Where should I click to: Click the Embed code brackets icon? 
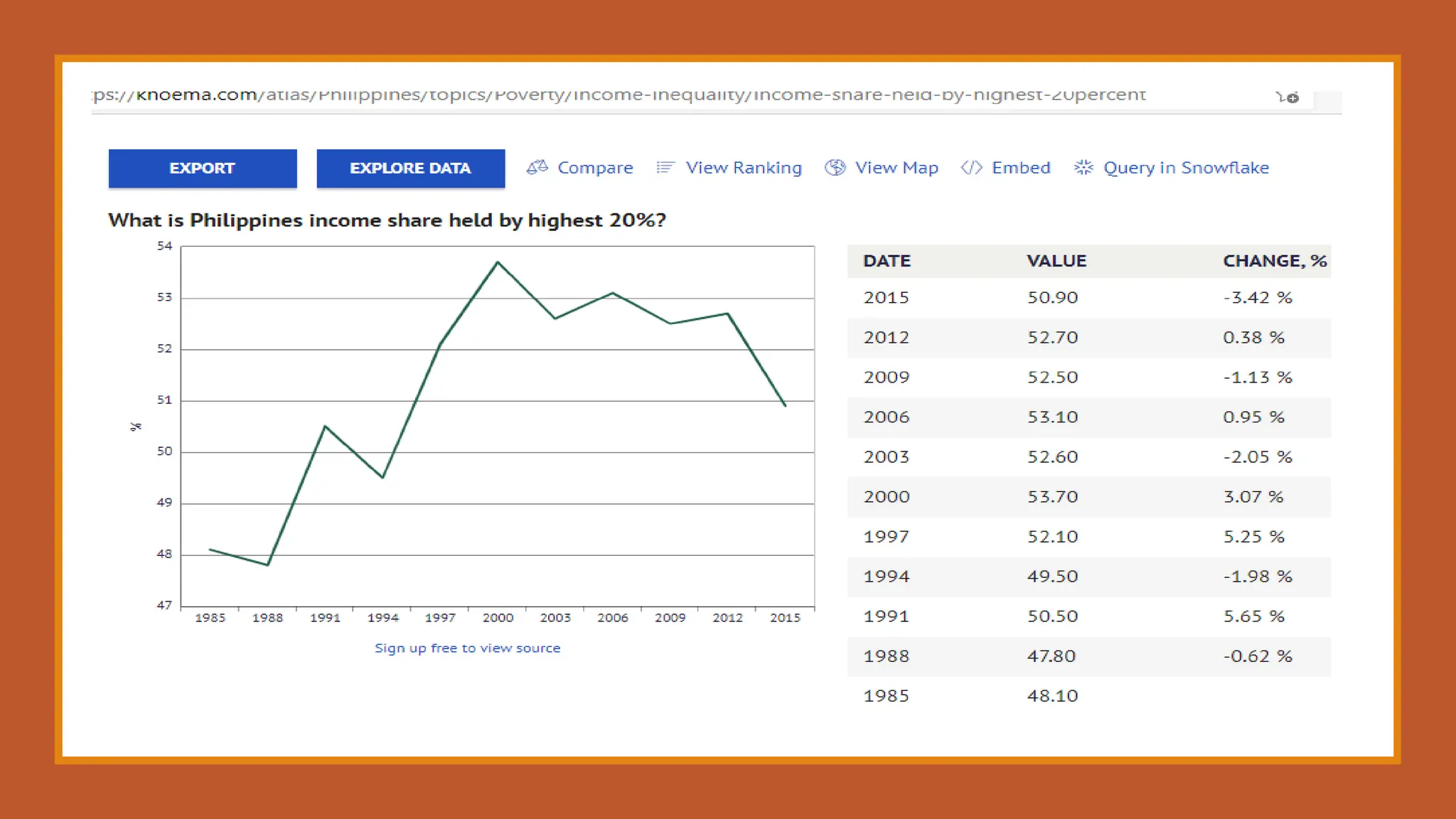coord(971,167)
